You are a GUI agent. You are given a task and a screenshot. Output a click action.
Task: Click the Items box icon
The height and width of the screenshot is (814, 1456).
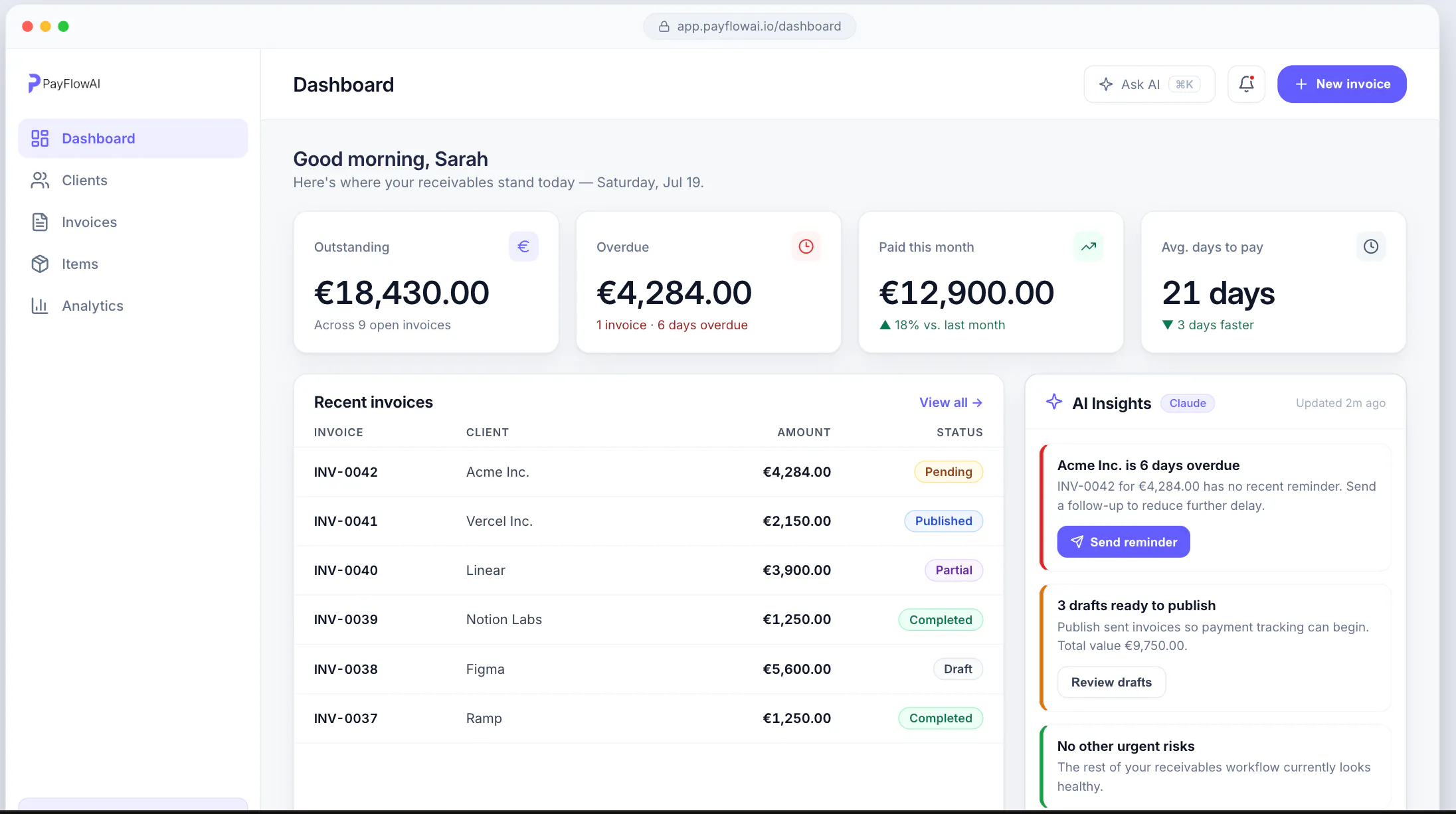point(40,264)
